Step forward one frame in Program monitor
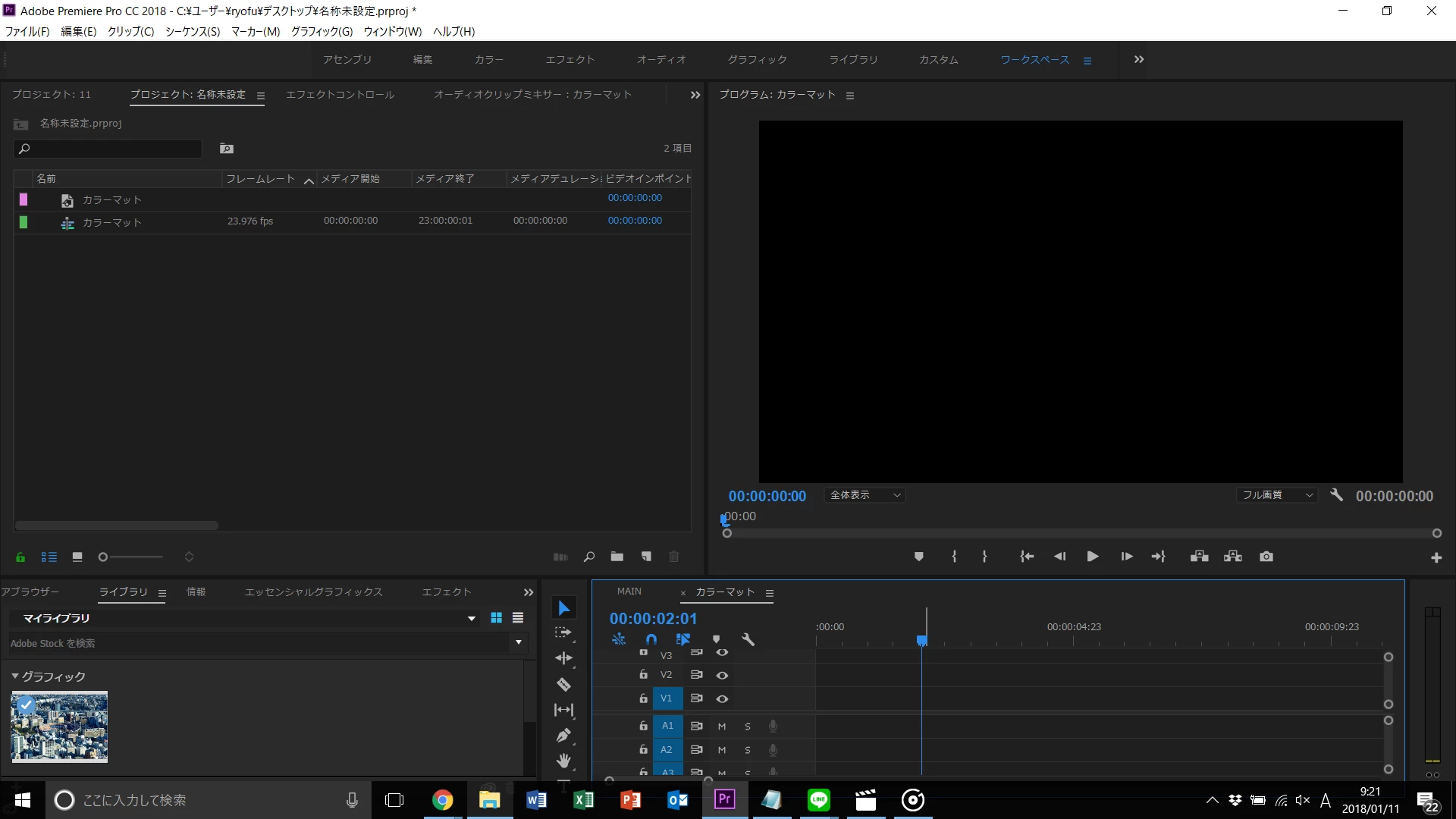This screenshot has width=1456, height=819. click(1127, 557)
